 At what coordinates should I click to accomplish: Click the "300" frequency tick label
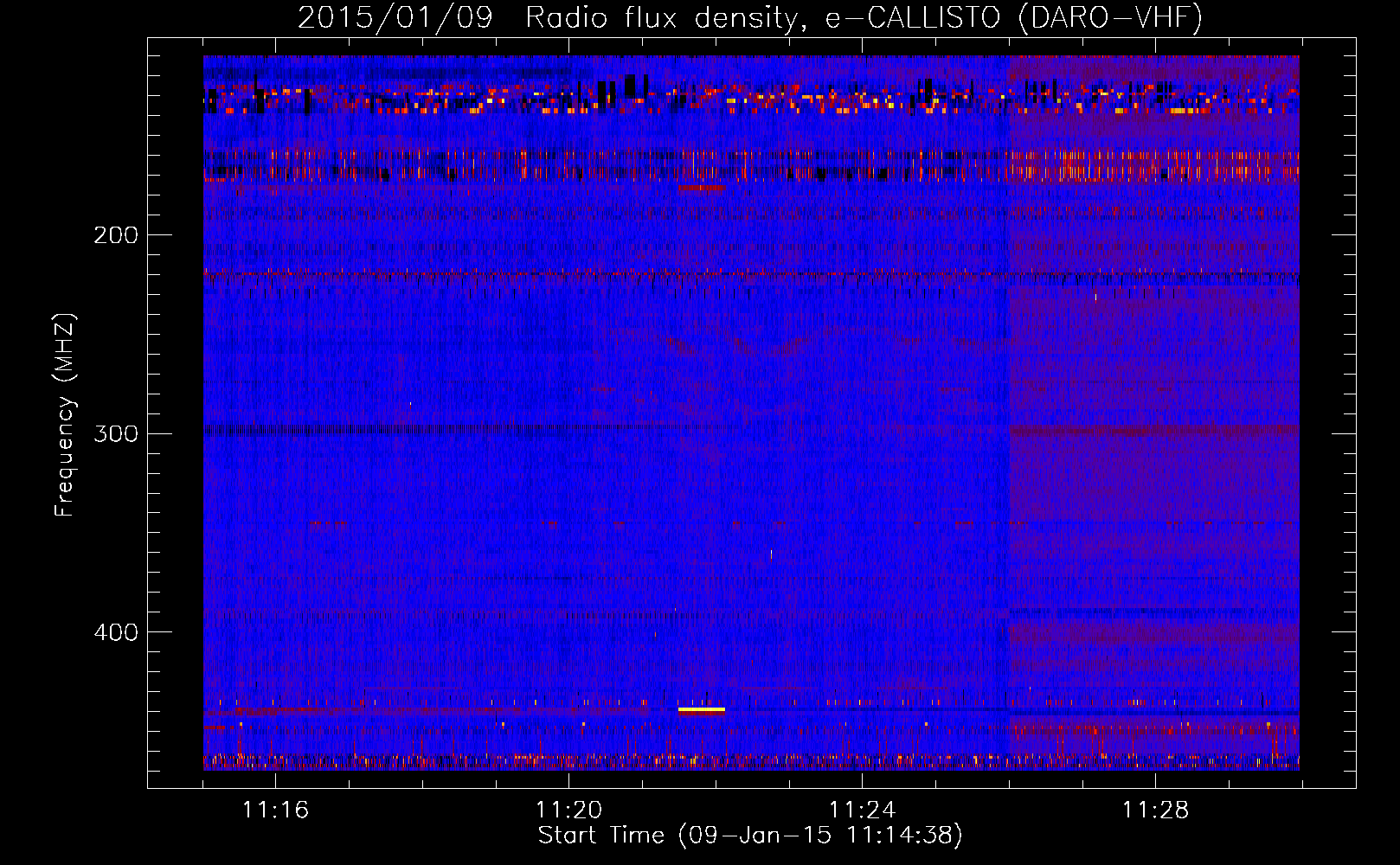(116, 433)
